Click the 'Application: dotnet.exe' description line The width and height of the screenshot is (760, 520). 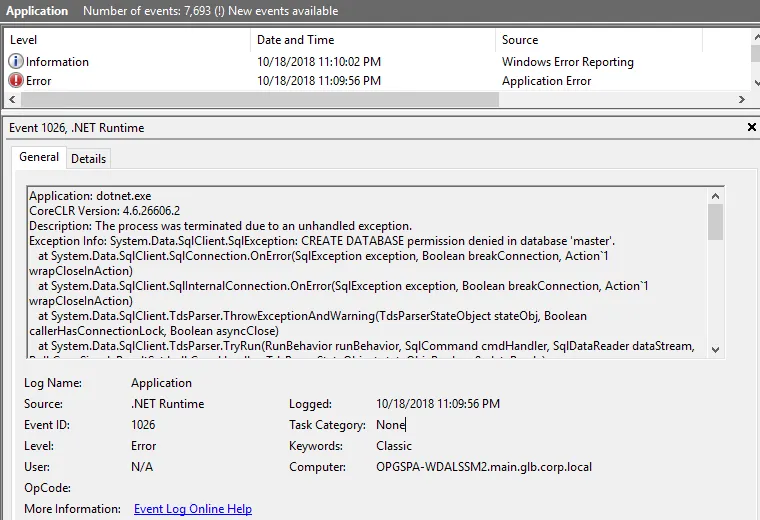coord(90,196)
